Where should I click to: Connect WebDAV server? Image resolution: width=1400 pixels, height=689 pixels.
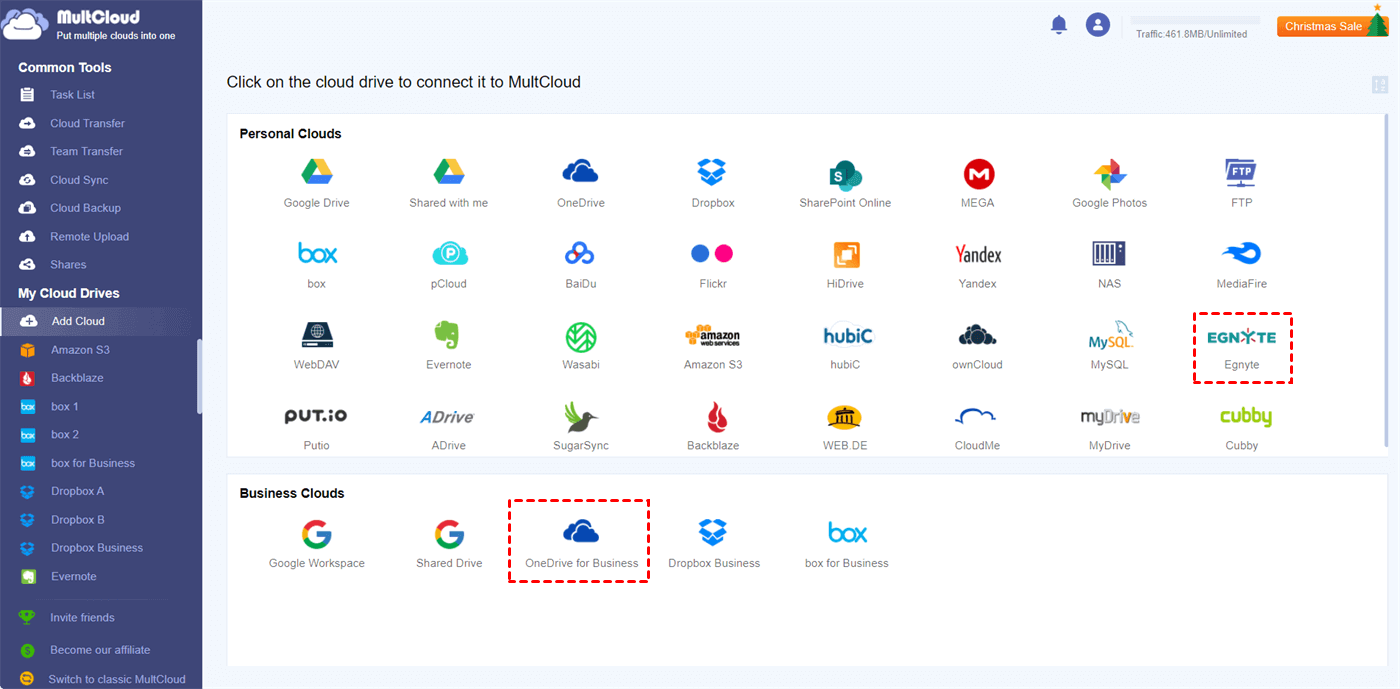[x=316, y=345]
